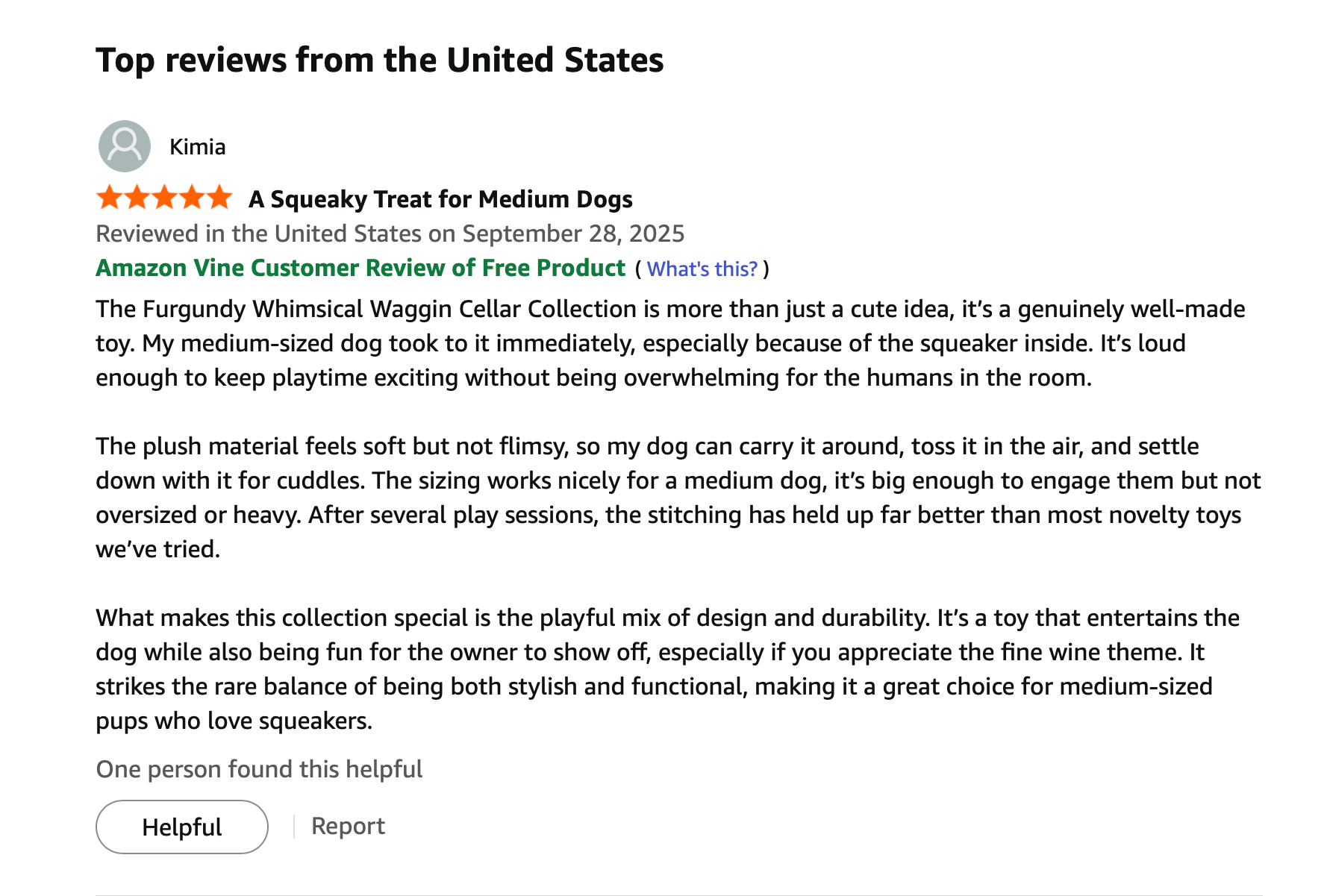Click the fifth orange rating star
Viewport: 1330px width, 896px height.
219,198
